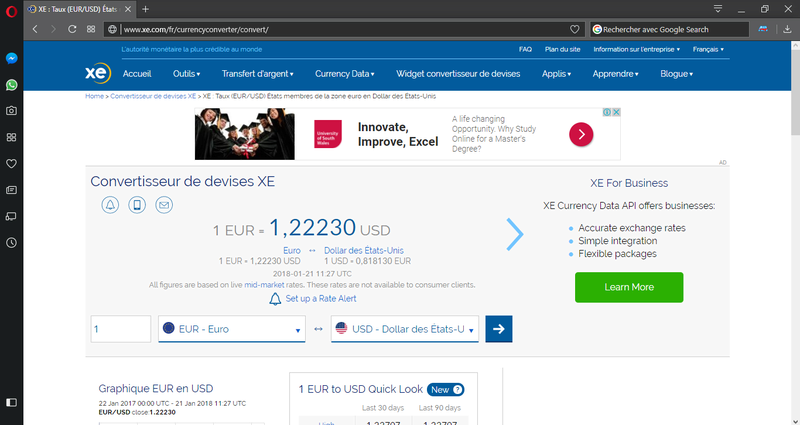800x425 pixels.
Task: Open Speed Dial grid button in toolbar
Action: [91, 29]
